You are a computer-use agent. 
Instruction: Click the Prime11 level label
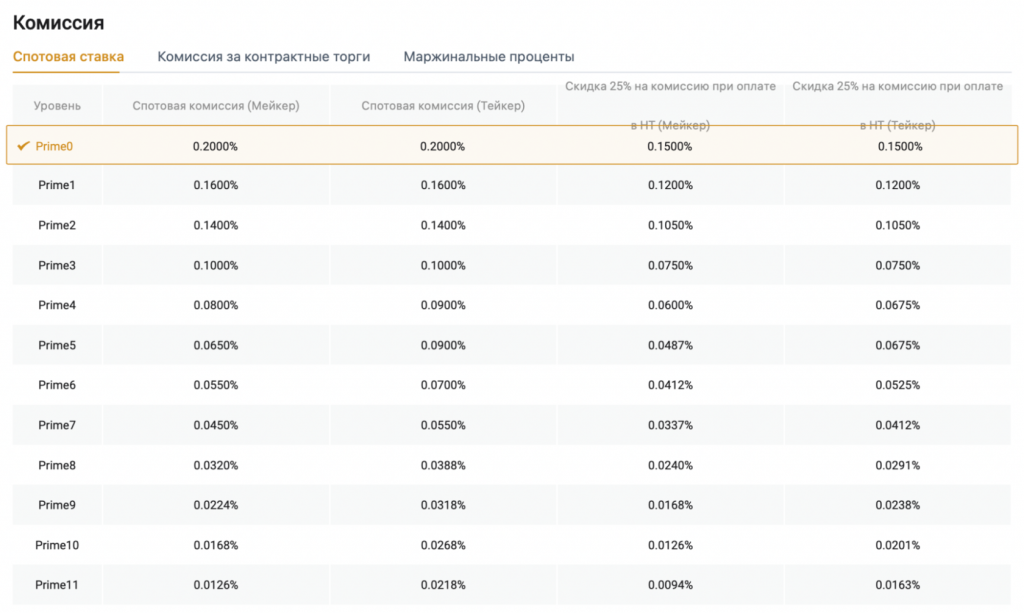click(57, 585)
